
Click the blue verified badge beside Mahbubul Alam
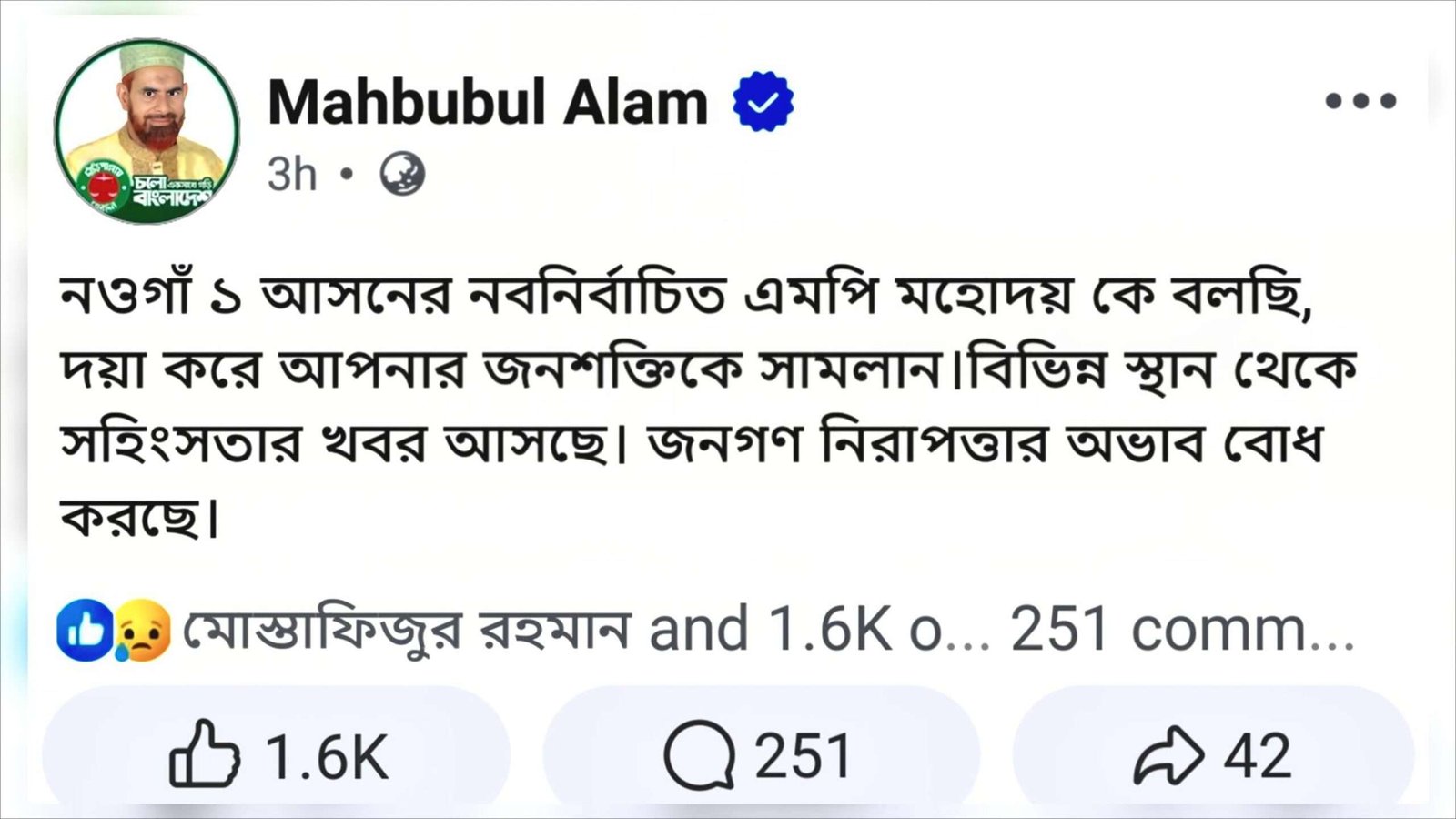coord(763,101)
